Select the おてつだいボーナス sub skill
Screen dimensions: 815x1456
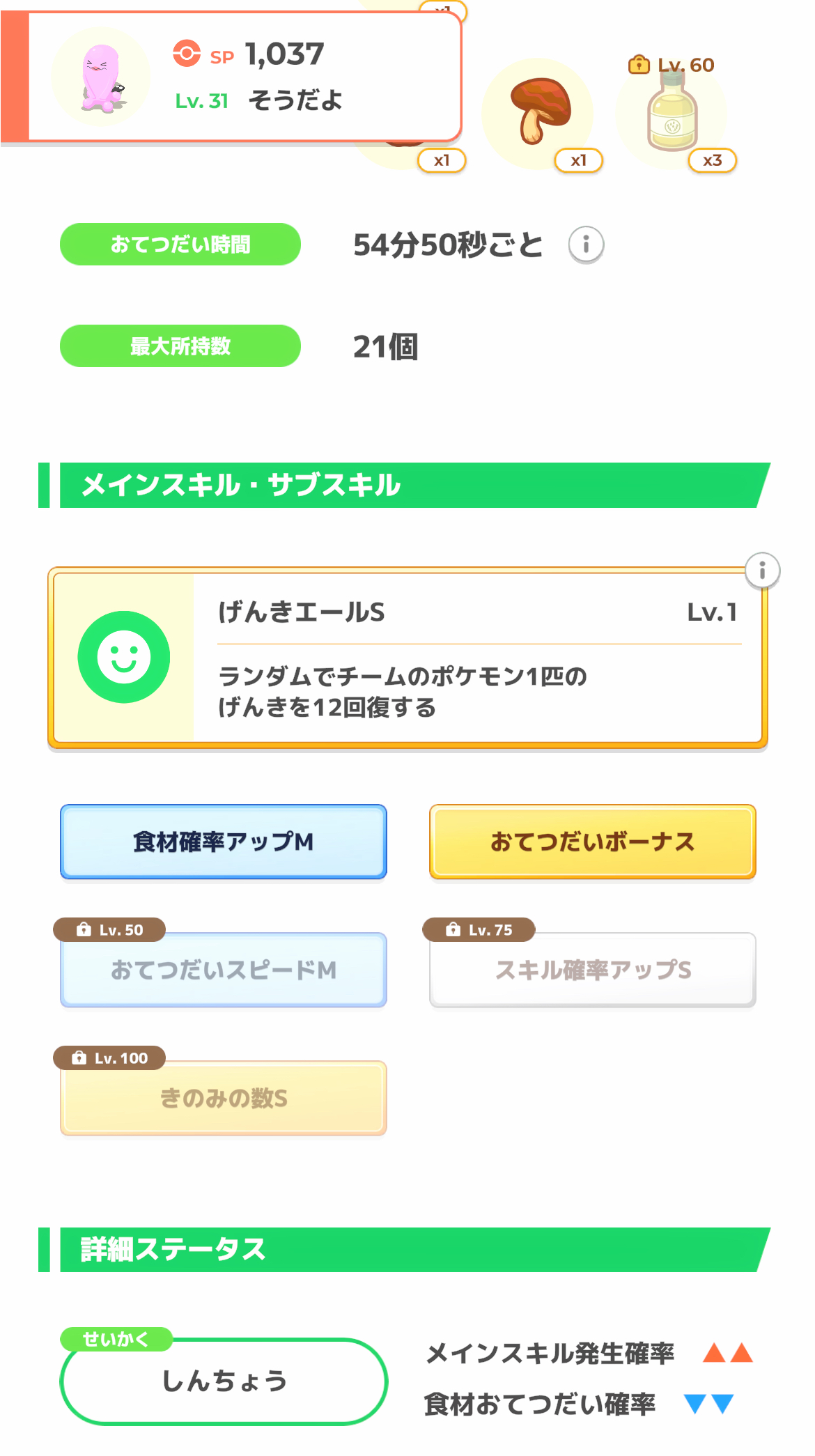pyautogui.click(x=592, y=842)
